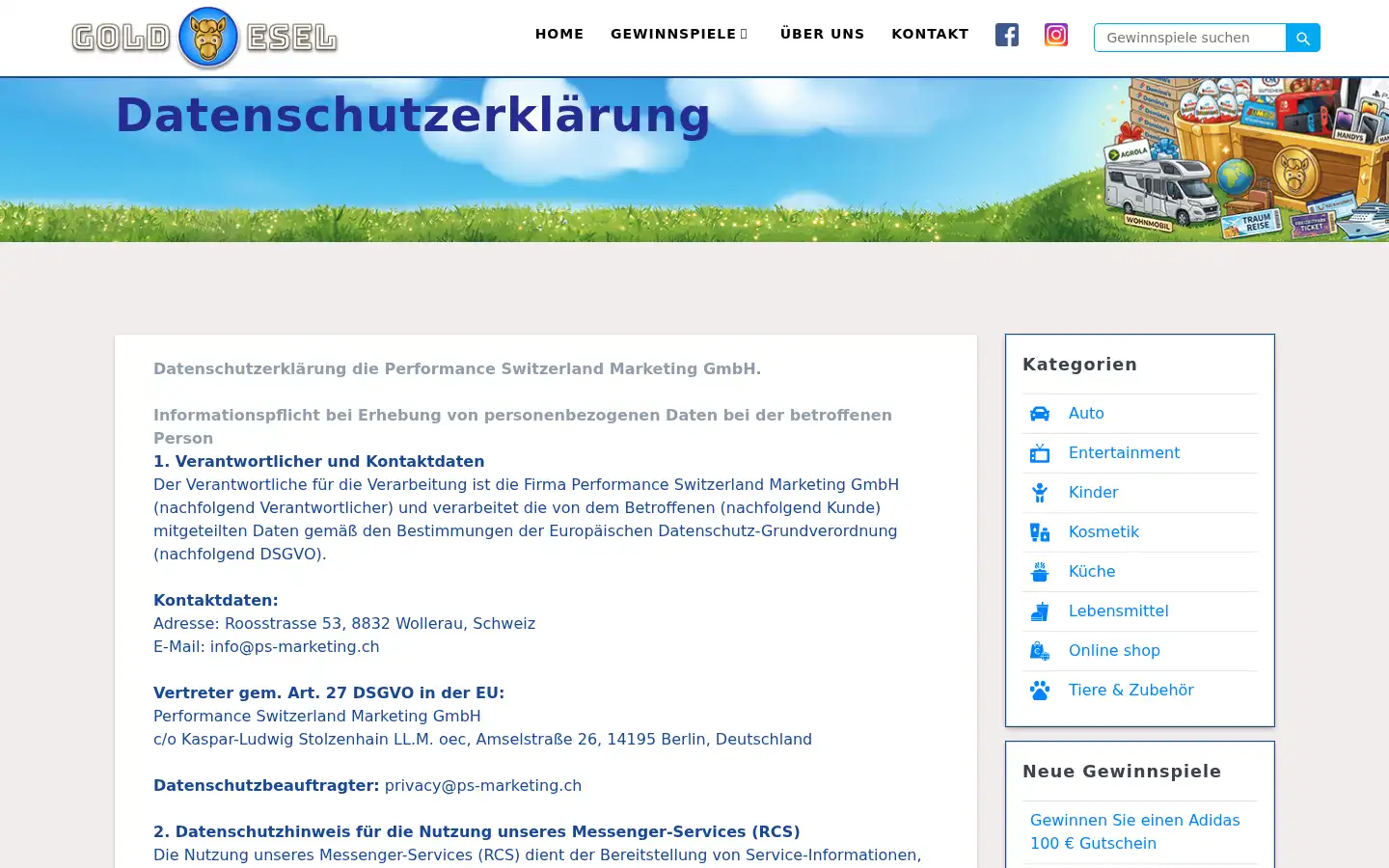This screenshot has height=868, width=1389.
Task: Focus the Gewinnspiele suchen search field
Action: (1190, 38)
